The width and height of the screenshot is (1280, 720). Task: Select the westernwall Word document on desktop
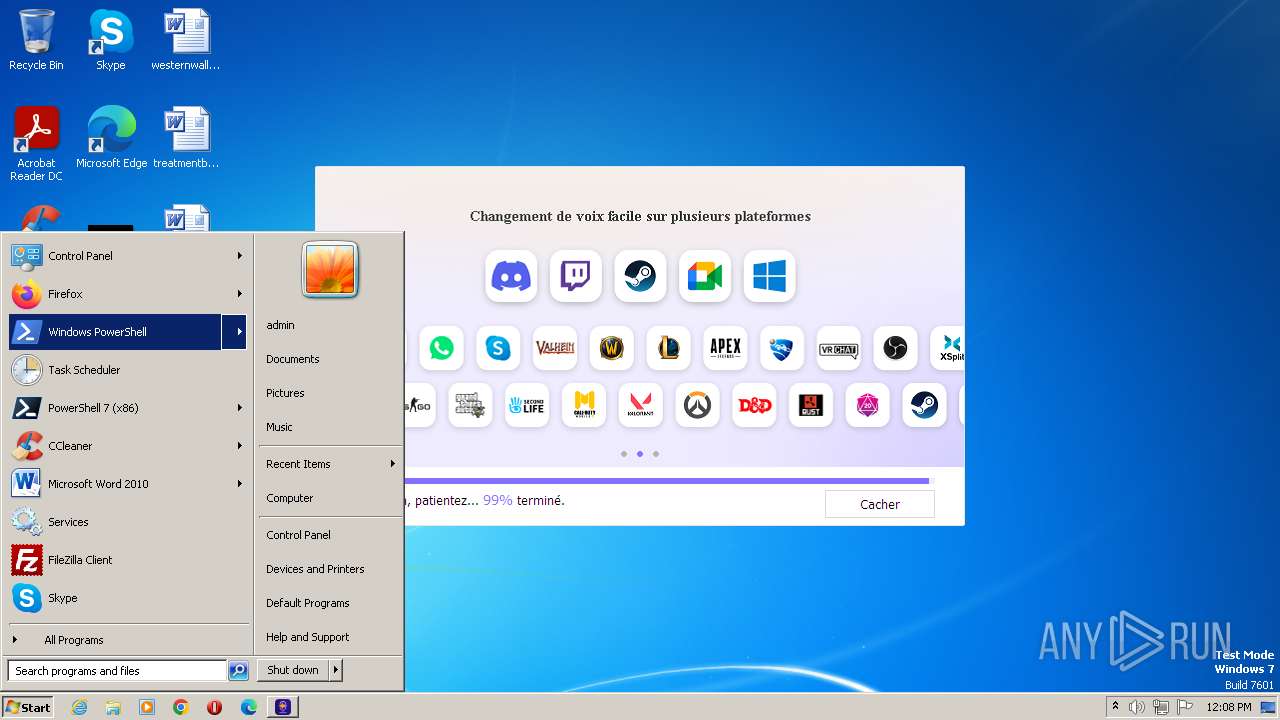click(x=186, y=40)
